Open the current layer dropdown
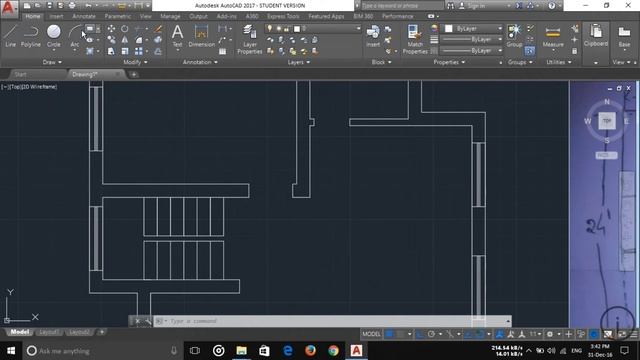 [x=313, y=29]
